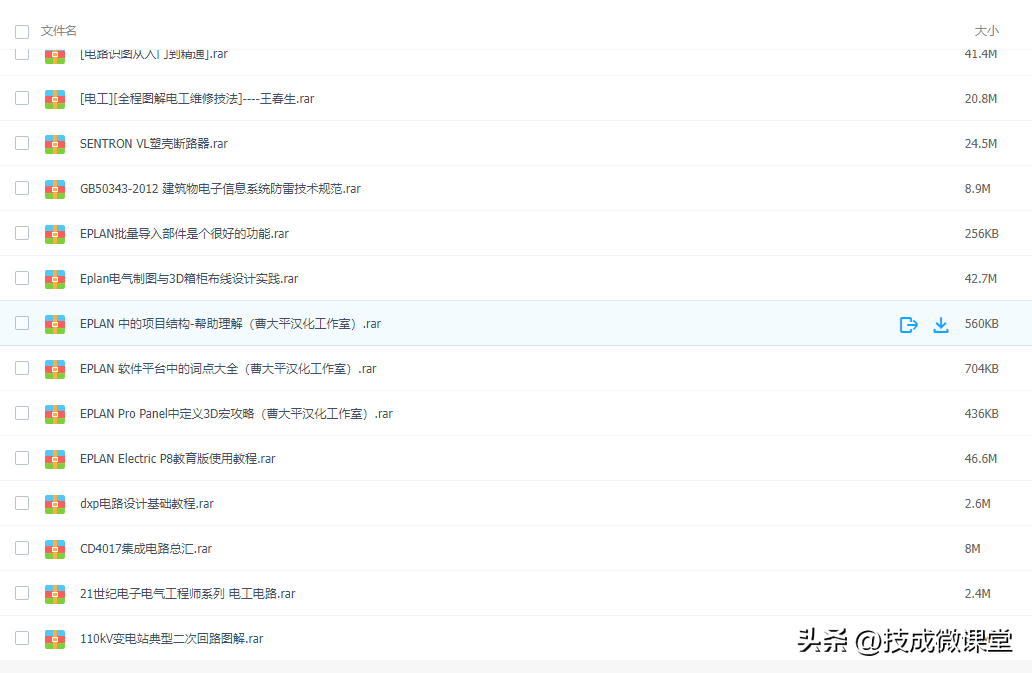Click the 2.6M size value
Screen dimensions: 1032x673
click(x=977, y=503)
